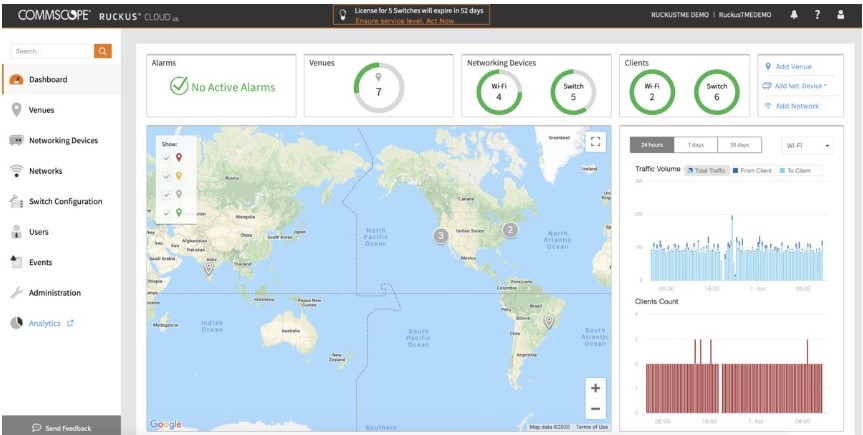Open Networking Devices in the sidebar
This screenshot has width=863, height=435.
click(63, 141)
